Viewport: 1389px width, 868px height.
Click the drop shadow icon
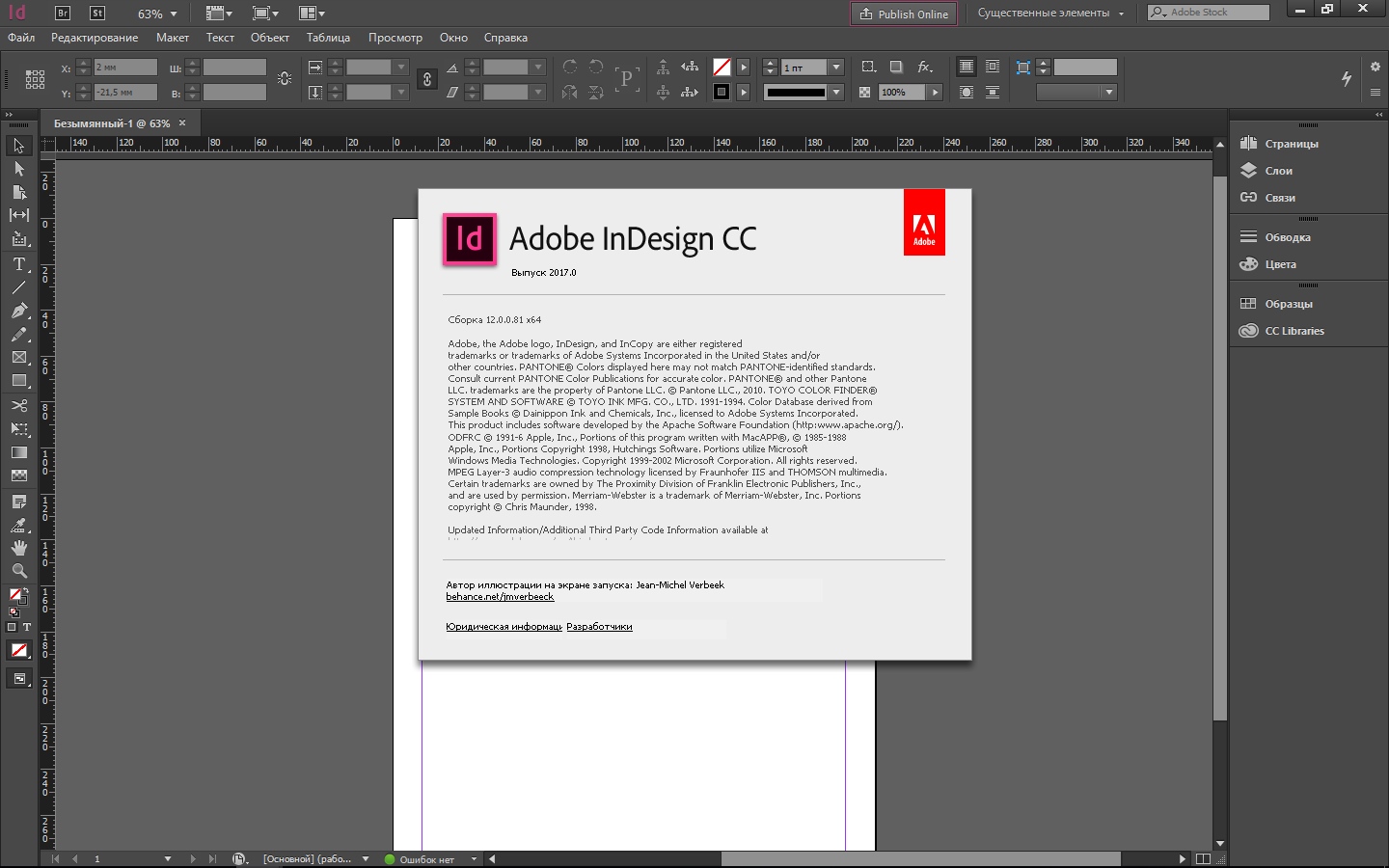pyautogui.click(x=896, y=67)
